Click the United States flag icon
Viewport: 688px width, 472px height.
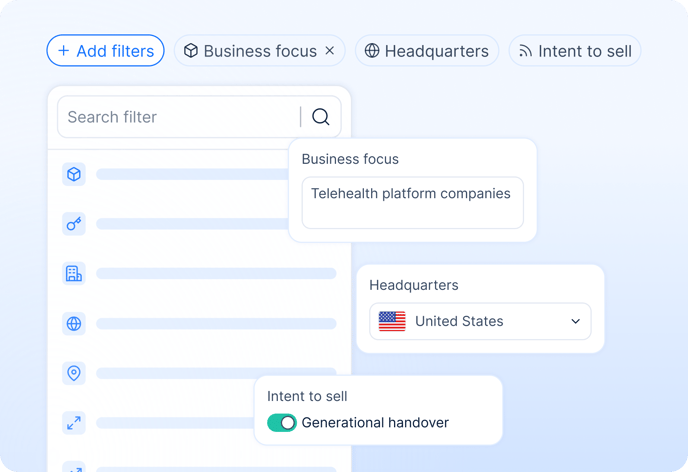coord(392,322)
